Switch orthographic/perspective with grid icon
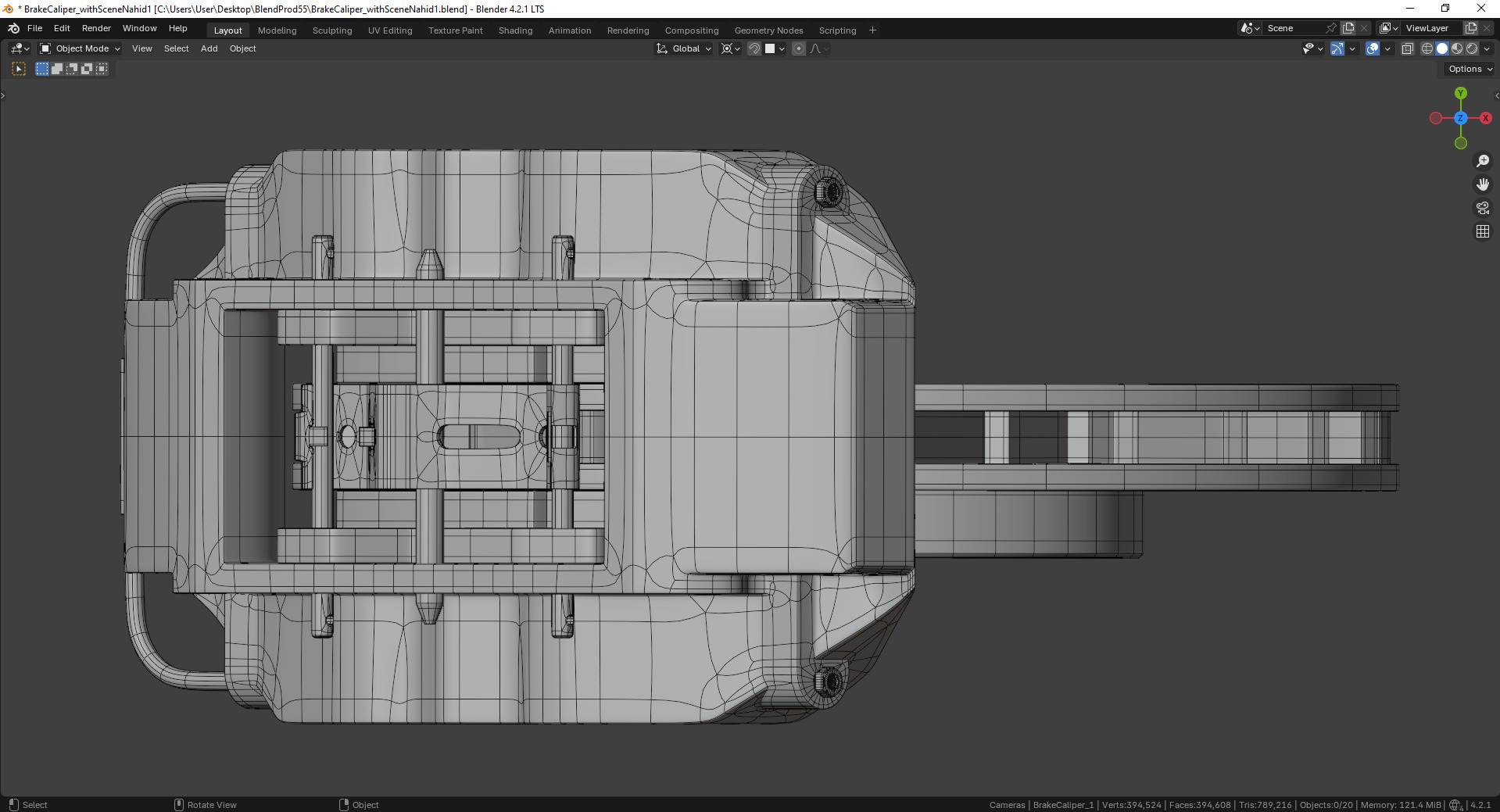This screenshot has height=812, width=1500. pyautogui.click(x=1482, y=231)
